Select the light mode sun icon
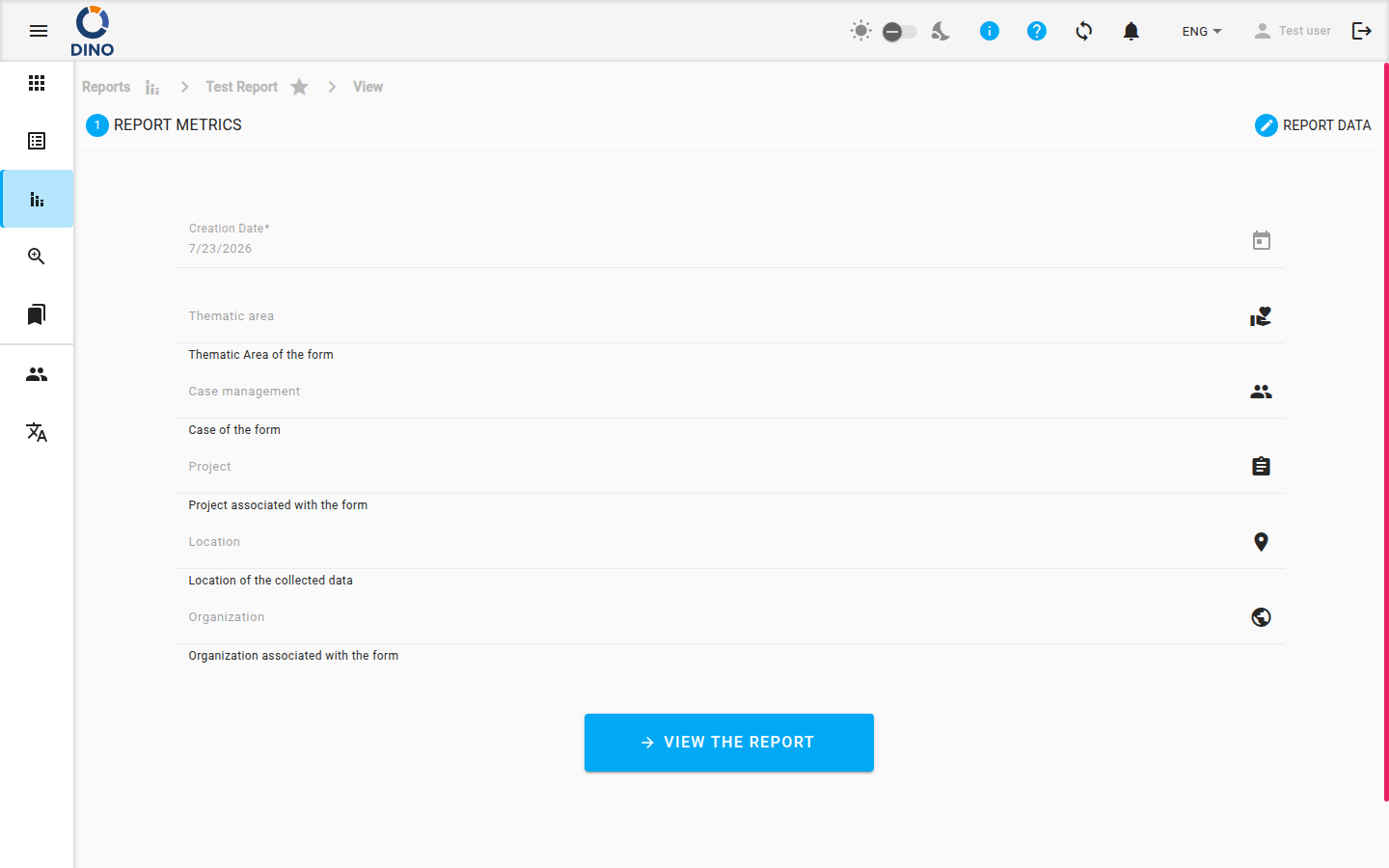This screenshot has width=1389, height=868. click(861, 31)
